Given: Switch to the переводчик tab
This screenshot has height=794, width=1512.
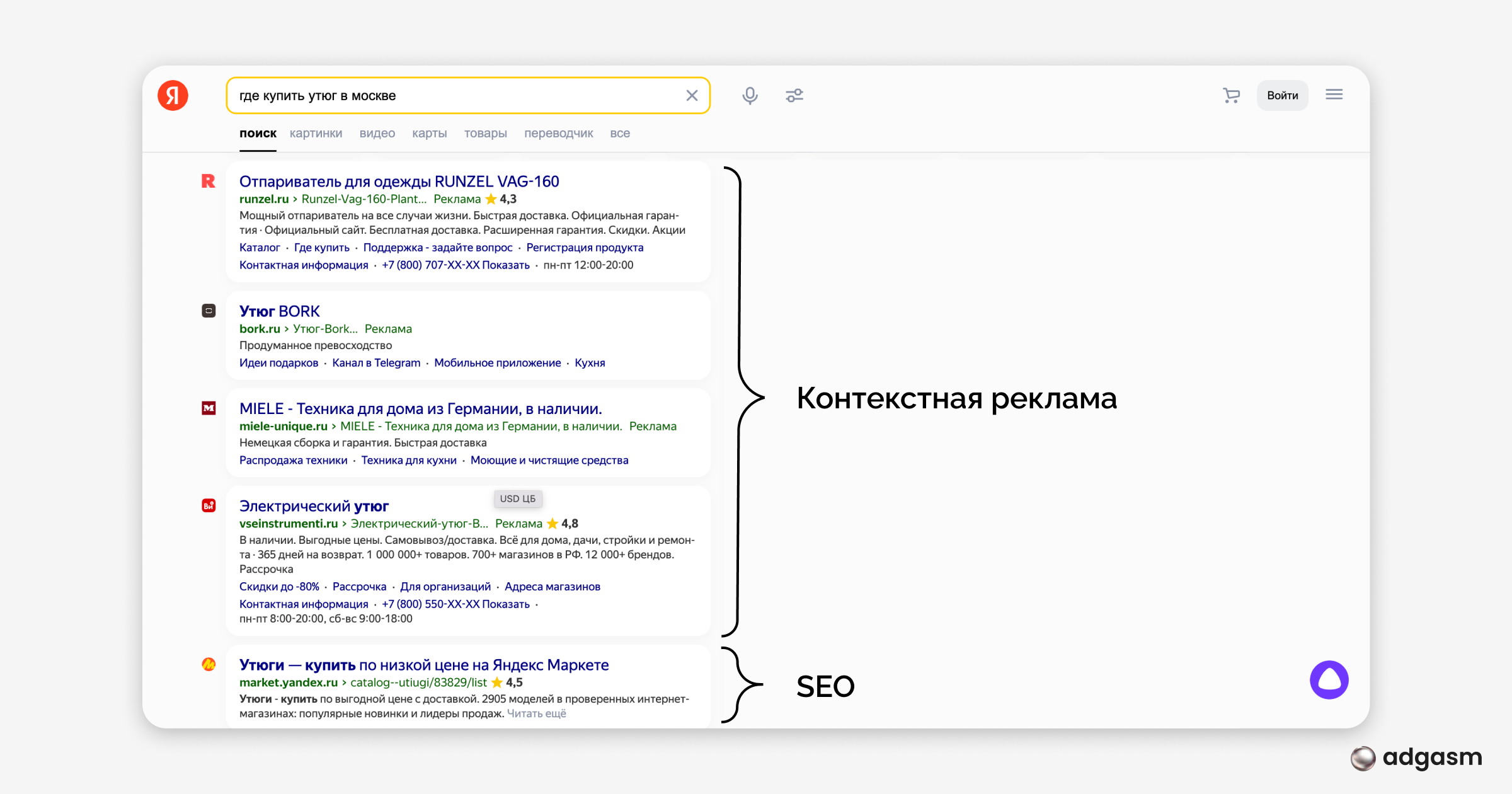Looking at the screenshot, I should 558,134.
